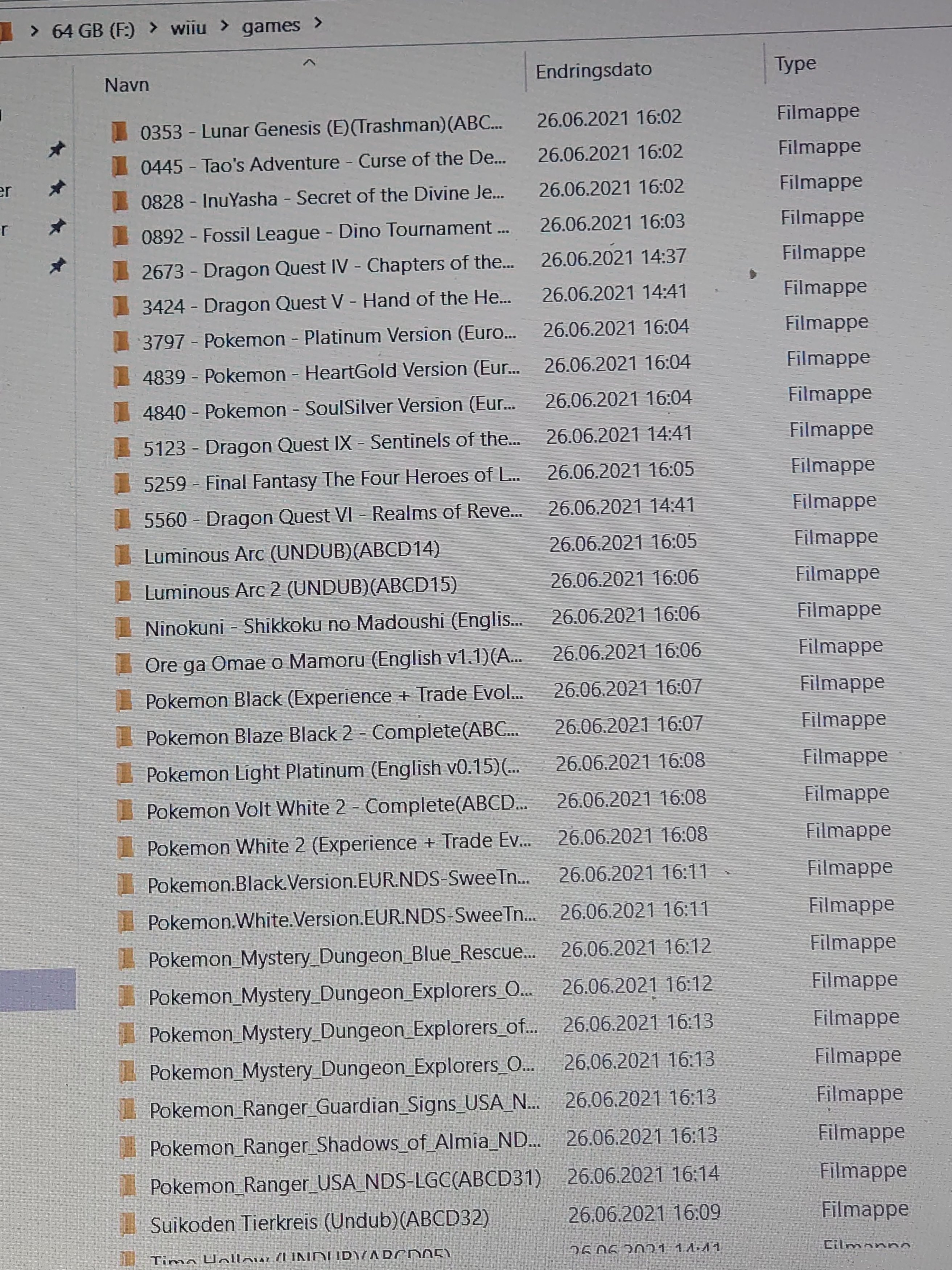This screenshot has height=1270, width=952.
Task: Click date 26.06.2021 16:05 for Final Fantasy
Action: (x=620, y=471)
